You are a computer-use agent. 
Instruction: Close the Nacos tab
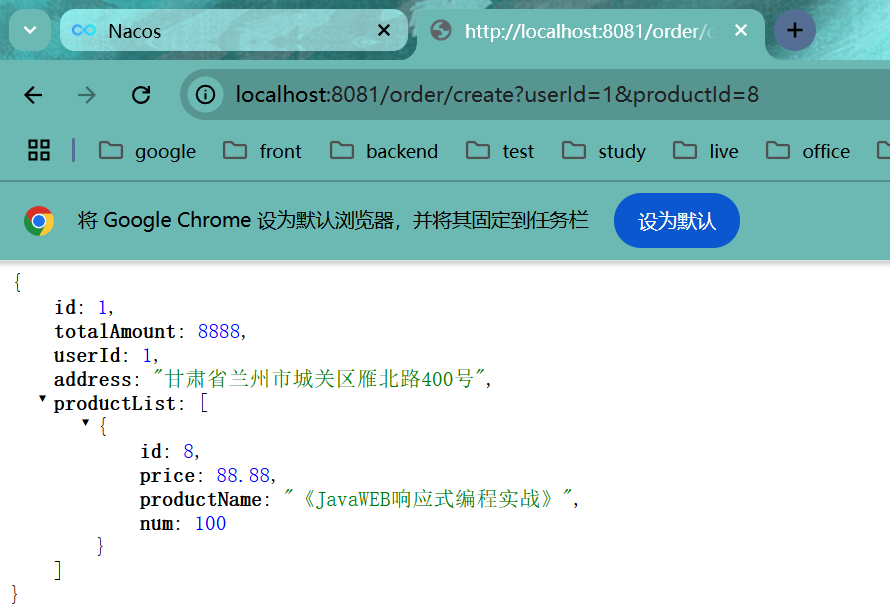tap(384, 31)
